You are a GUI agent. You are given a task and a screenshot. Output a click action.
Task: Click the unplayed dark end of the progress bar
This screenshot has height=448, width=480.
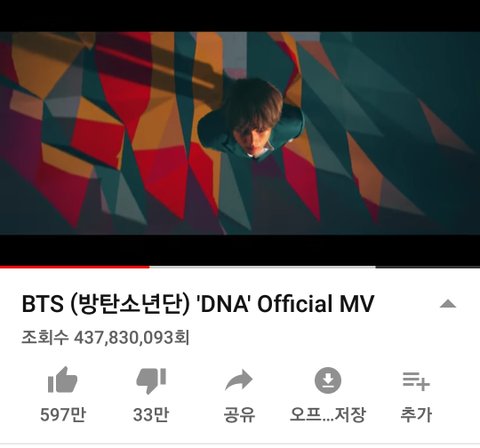[x=428, y=267]
